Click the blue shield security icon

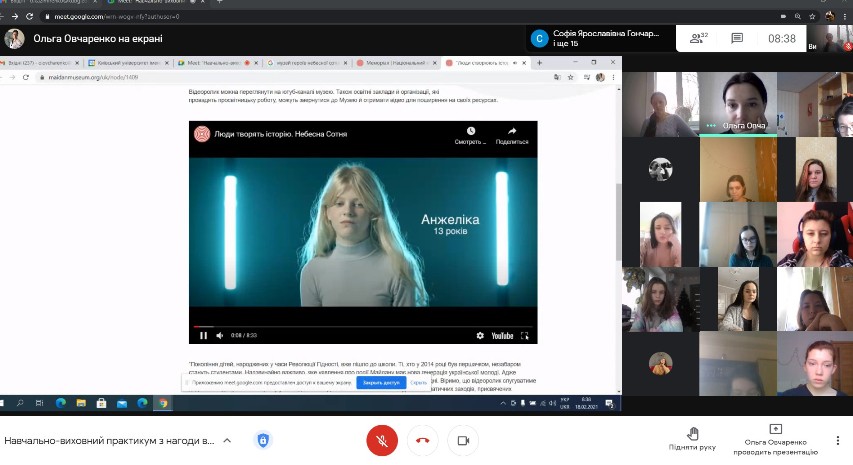click(x=263, y=440)
